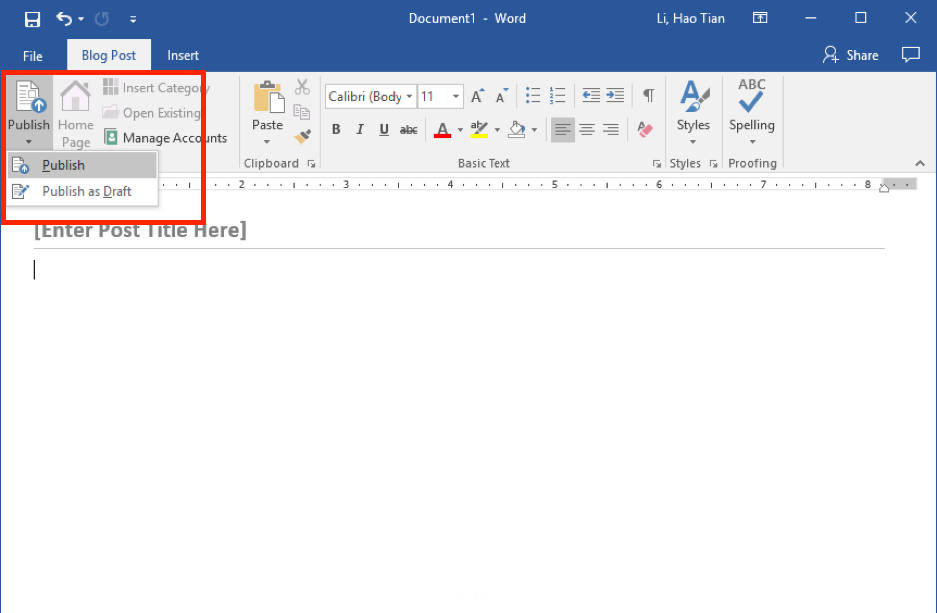This screenshot has height=613, width=937.
Task: Switch to the Insert tab
Action: pyautogui.click(x=183, y=56)
